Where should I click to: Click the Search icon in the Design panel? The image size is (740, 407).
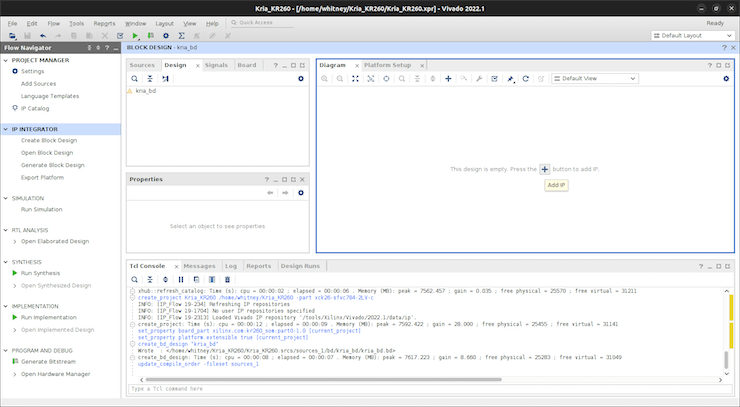136,78
